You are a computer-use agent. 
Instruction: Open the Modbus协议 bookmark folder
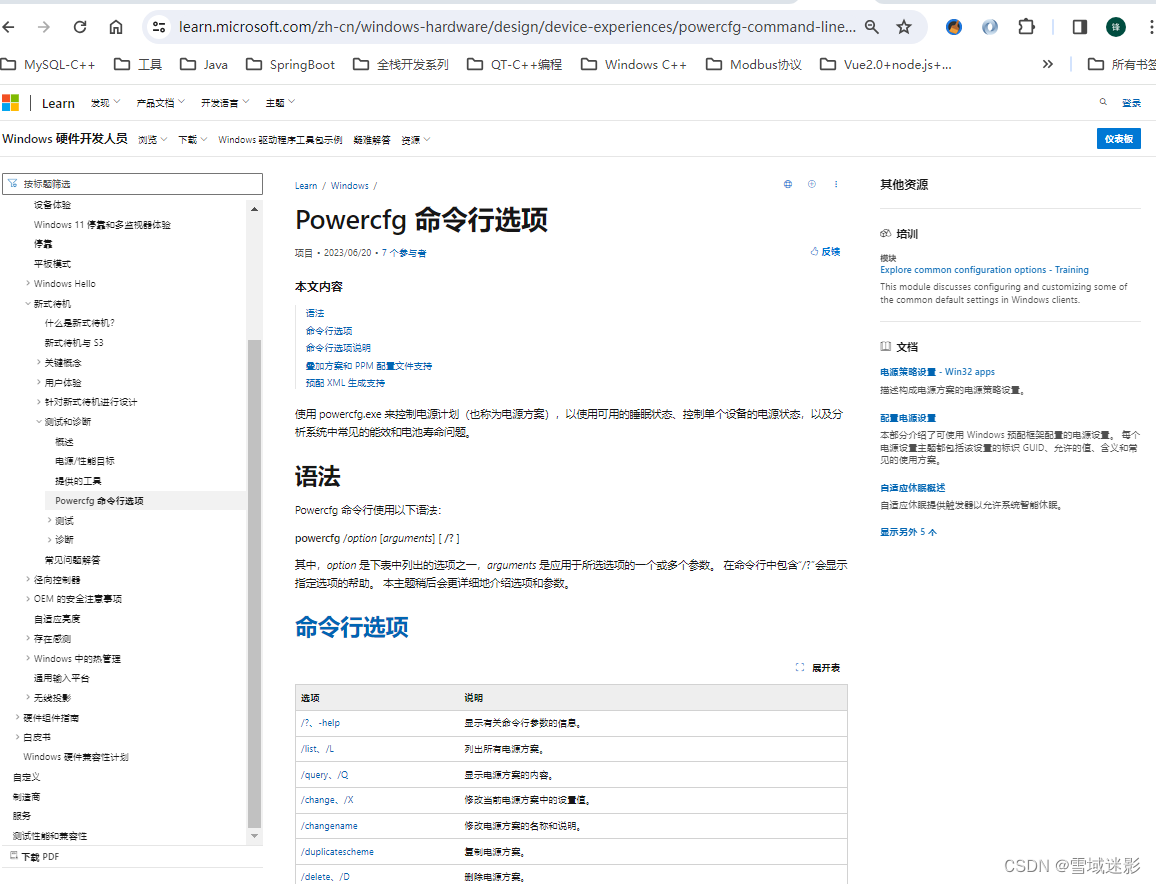point(753,65)
